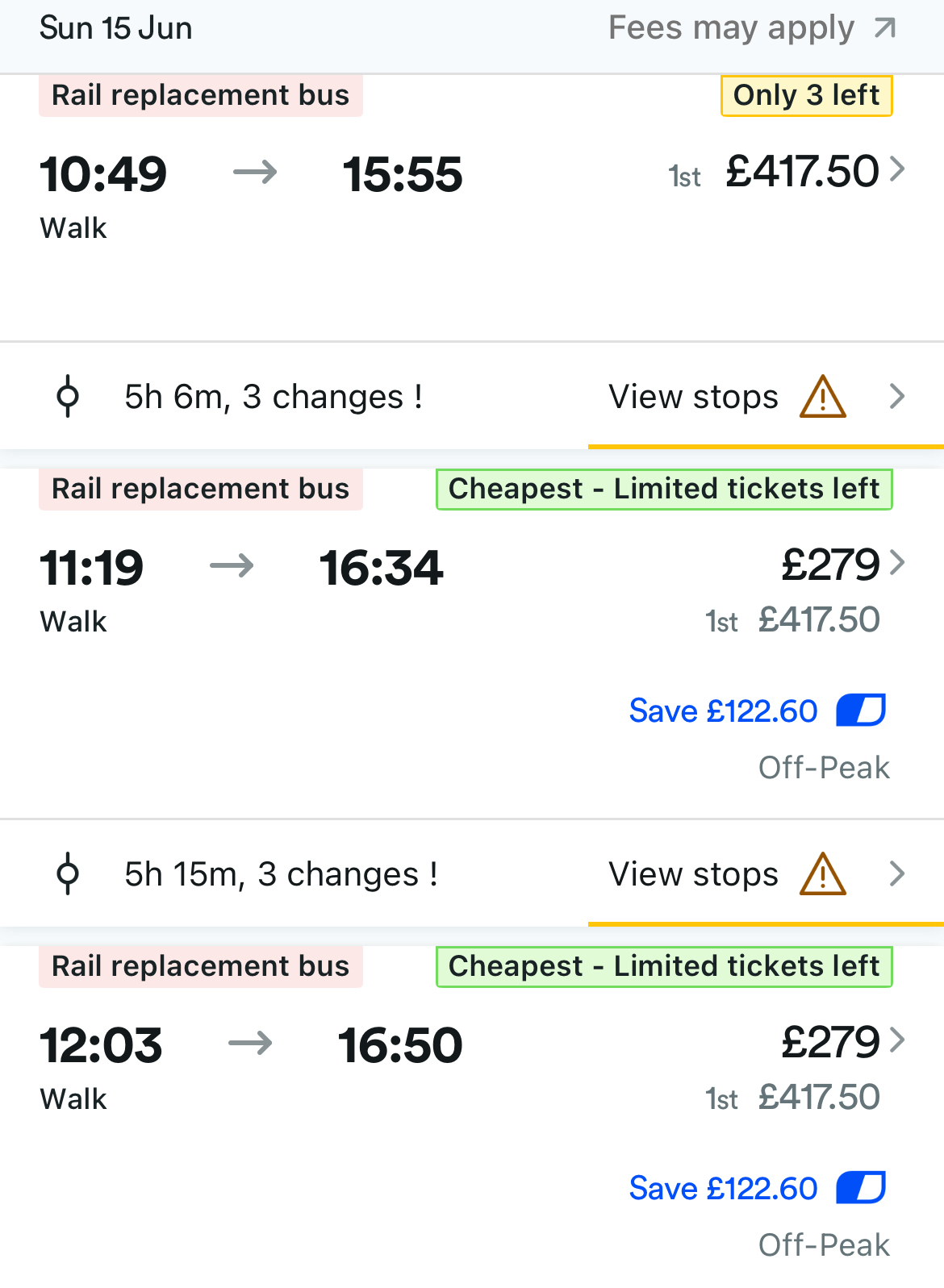Select first class £417.50 on 12:03 journey
The image size is (944, 1288).
coord(818,1098)
